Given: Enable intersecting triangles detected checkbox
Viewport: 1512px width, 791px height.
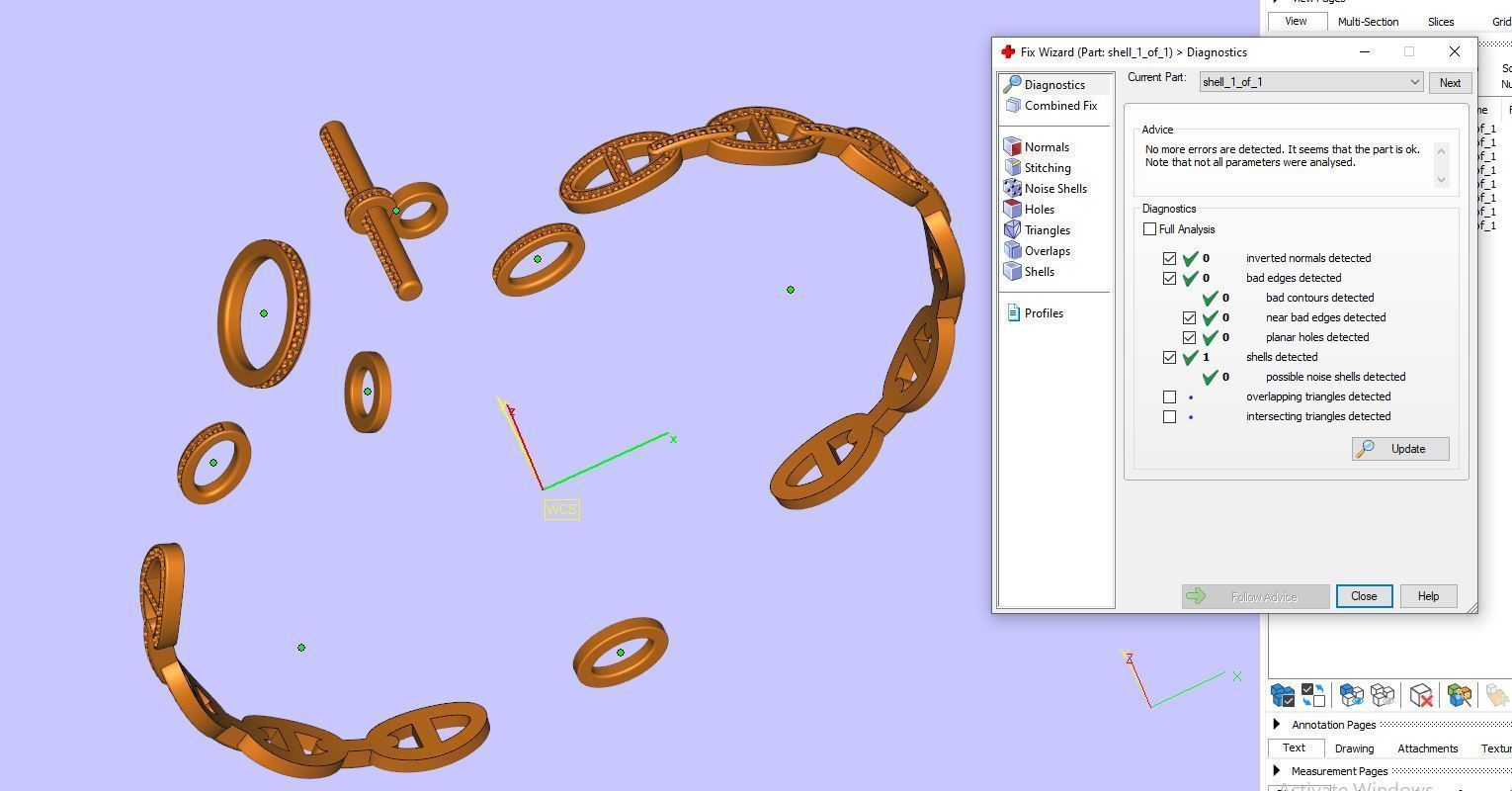Looking at the screenshot, I should (1169, 417).
